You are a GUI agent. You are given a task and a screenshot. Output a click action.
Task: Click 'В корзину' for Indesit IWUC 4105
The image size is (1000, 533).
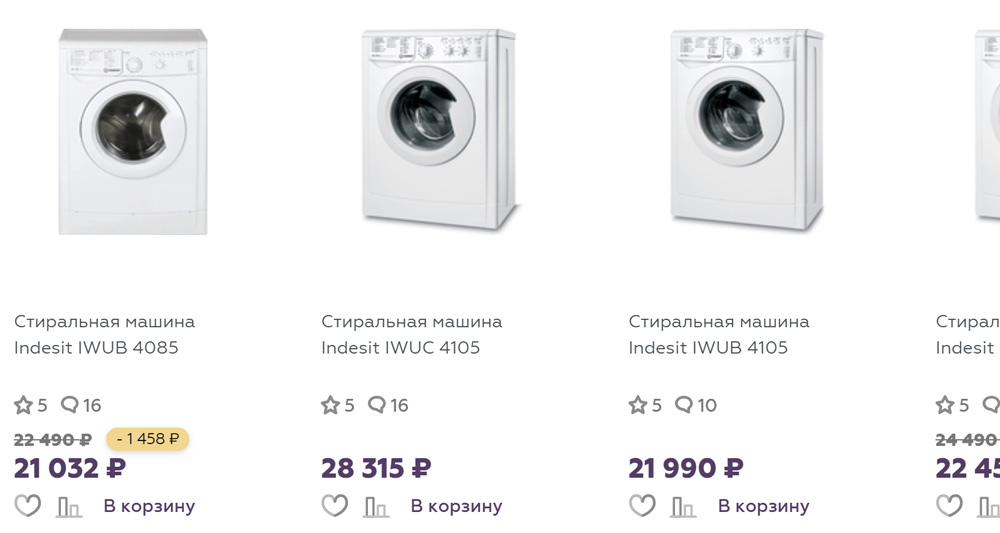point(457,506)
